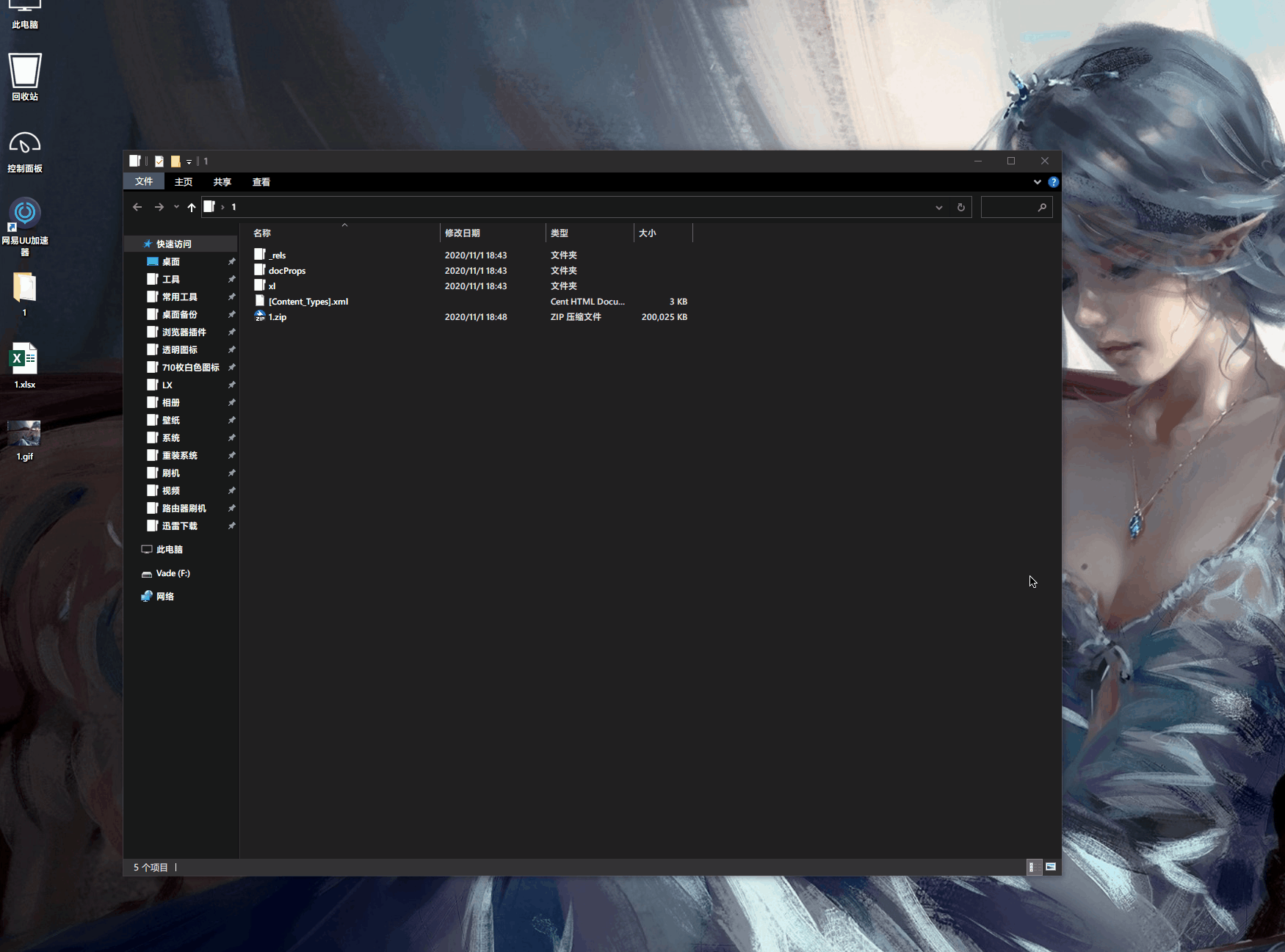Refresh the current folder view
This screenshot has width=1285, height=952.
coord(960,207)
